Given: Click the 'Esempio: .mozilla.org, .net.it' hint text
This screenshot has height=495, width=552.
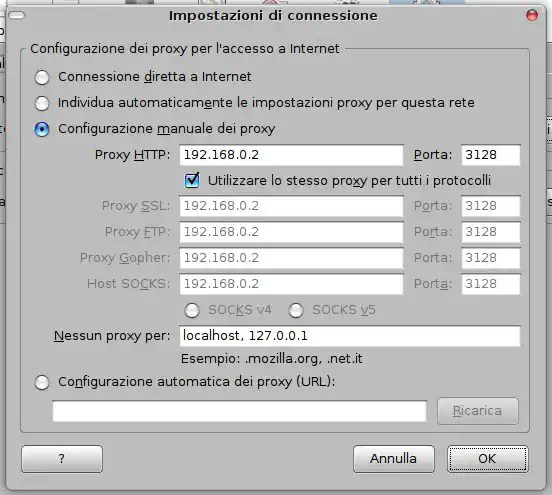Looking at the screenshot, I should pyautogui.click(x=271, y=359).
